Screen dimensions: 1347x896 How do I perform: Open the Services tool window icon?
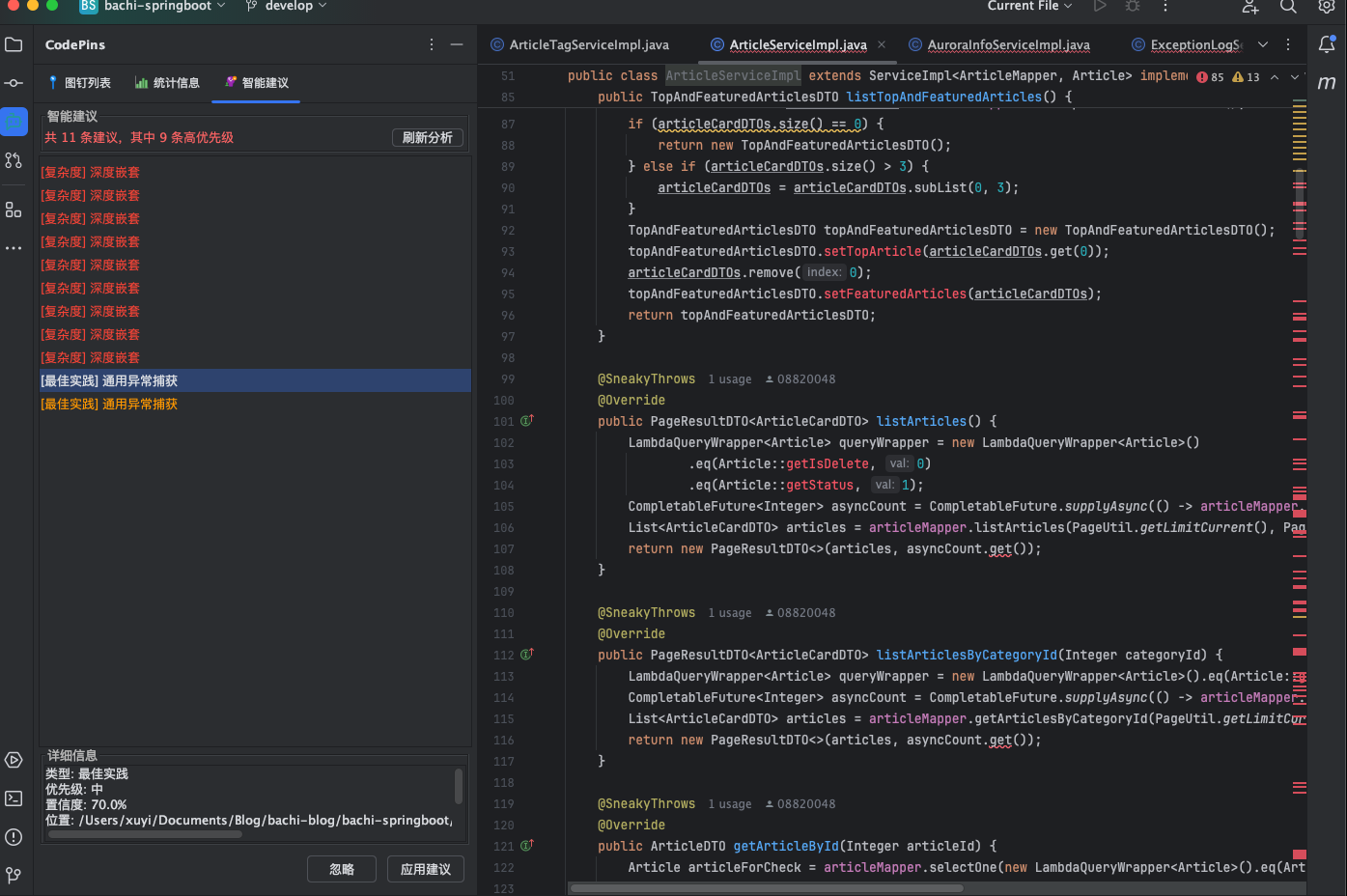[14, 760]
